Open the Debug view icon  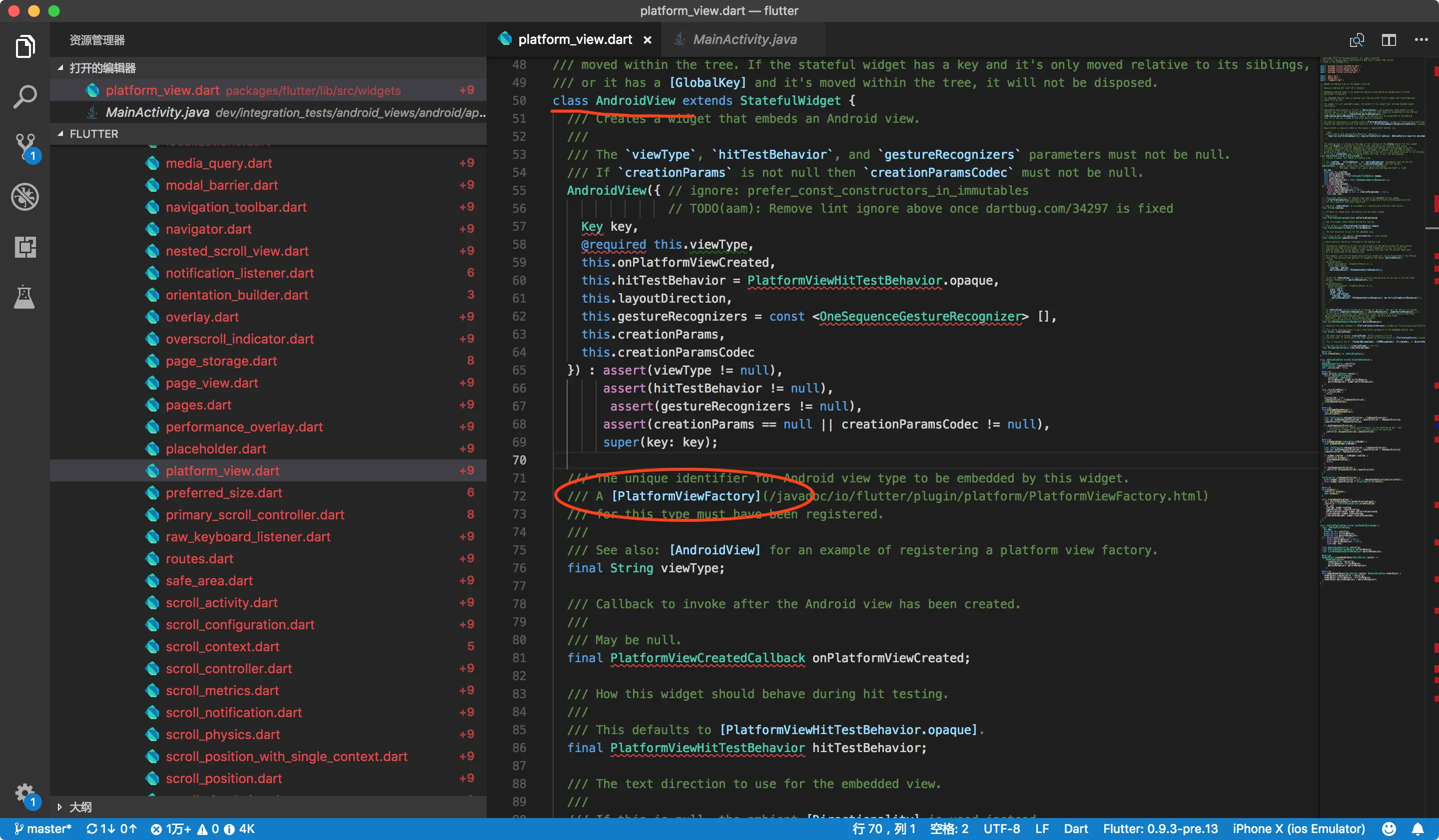pos(24,196)
